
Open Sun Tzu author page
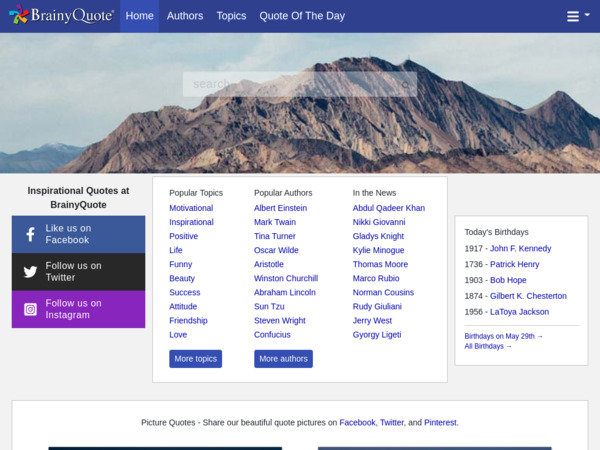tap(269, 307)
